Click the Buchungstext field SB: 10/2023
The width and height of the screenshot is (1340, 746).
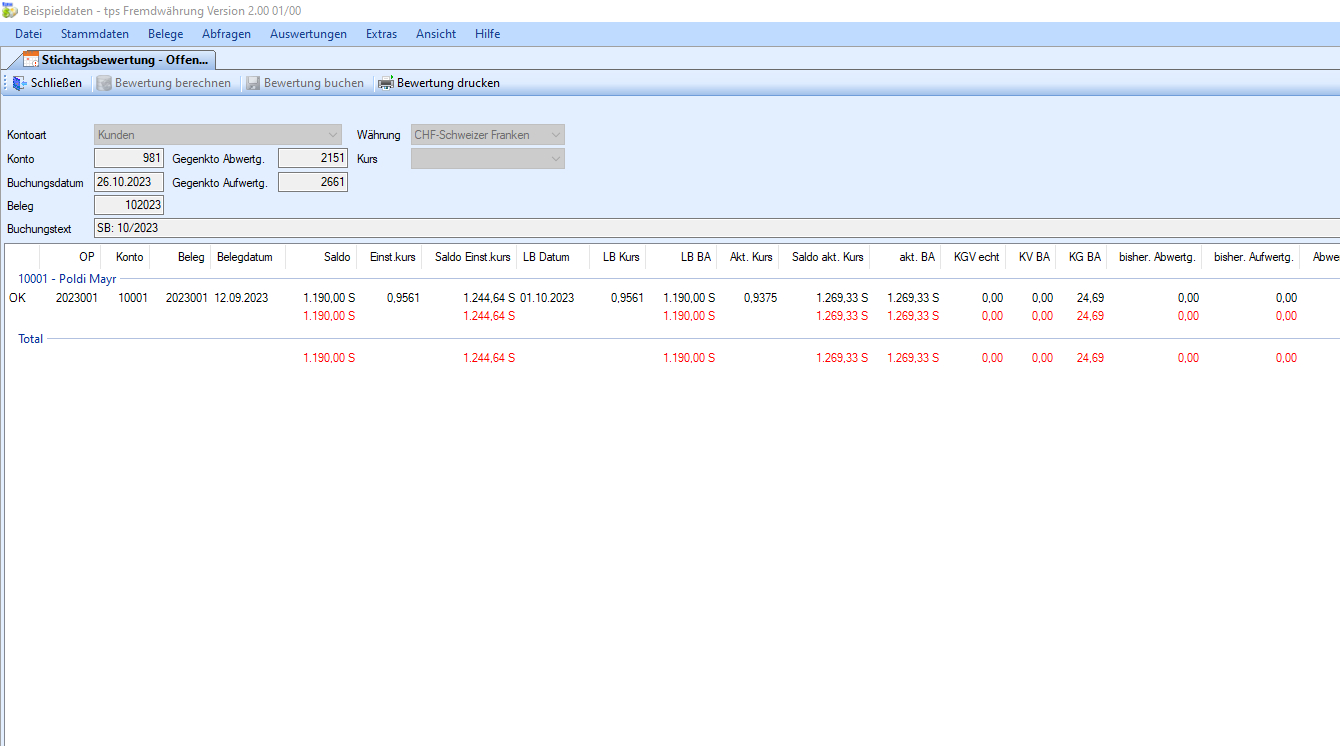point(700,229)
